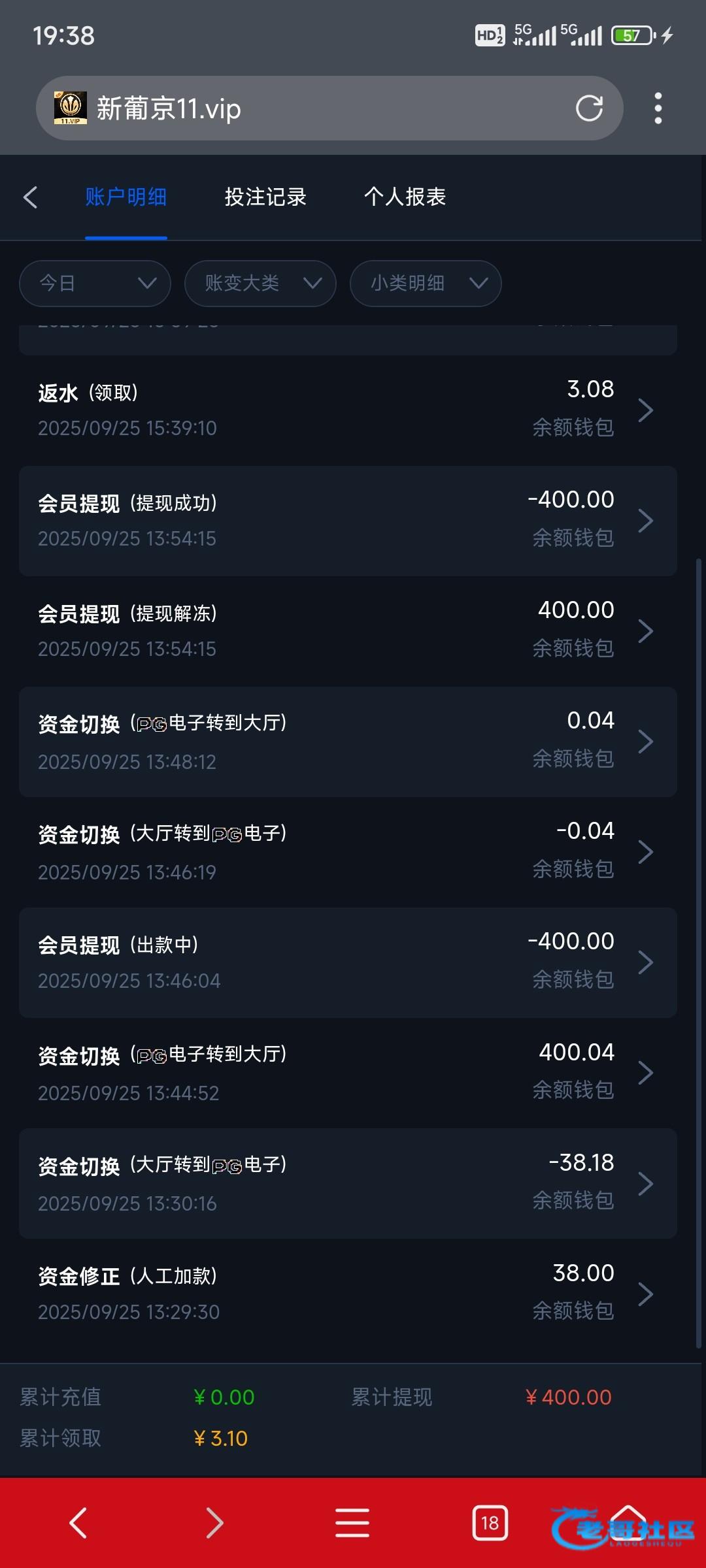Tap the home icon in bottom bar
706x1568 pixels.
pos(628,1521)
